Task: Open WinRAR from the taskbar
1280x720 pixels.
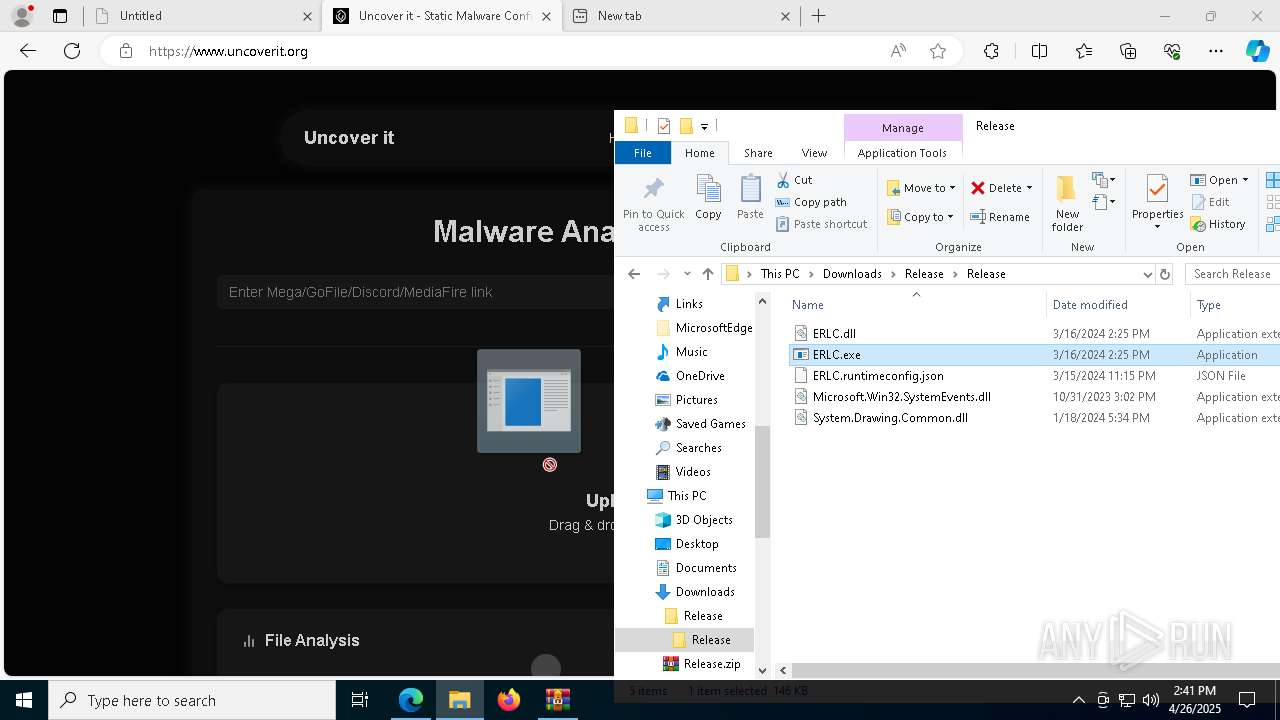Action: (557, 700)
